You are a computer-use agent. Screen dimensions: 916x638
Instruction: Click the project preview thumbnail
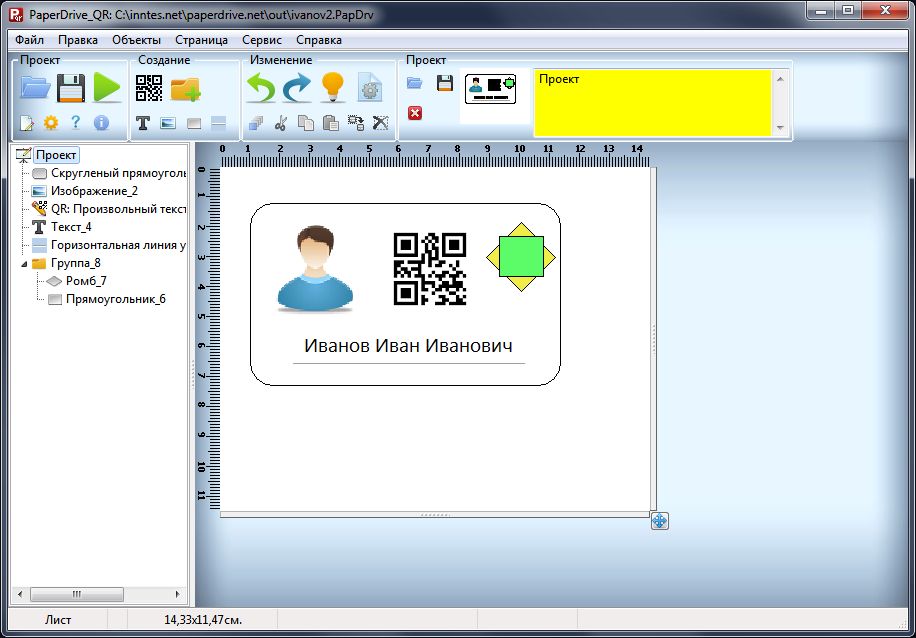click(x=491, y=89)
